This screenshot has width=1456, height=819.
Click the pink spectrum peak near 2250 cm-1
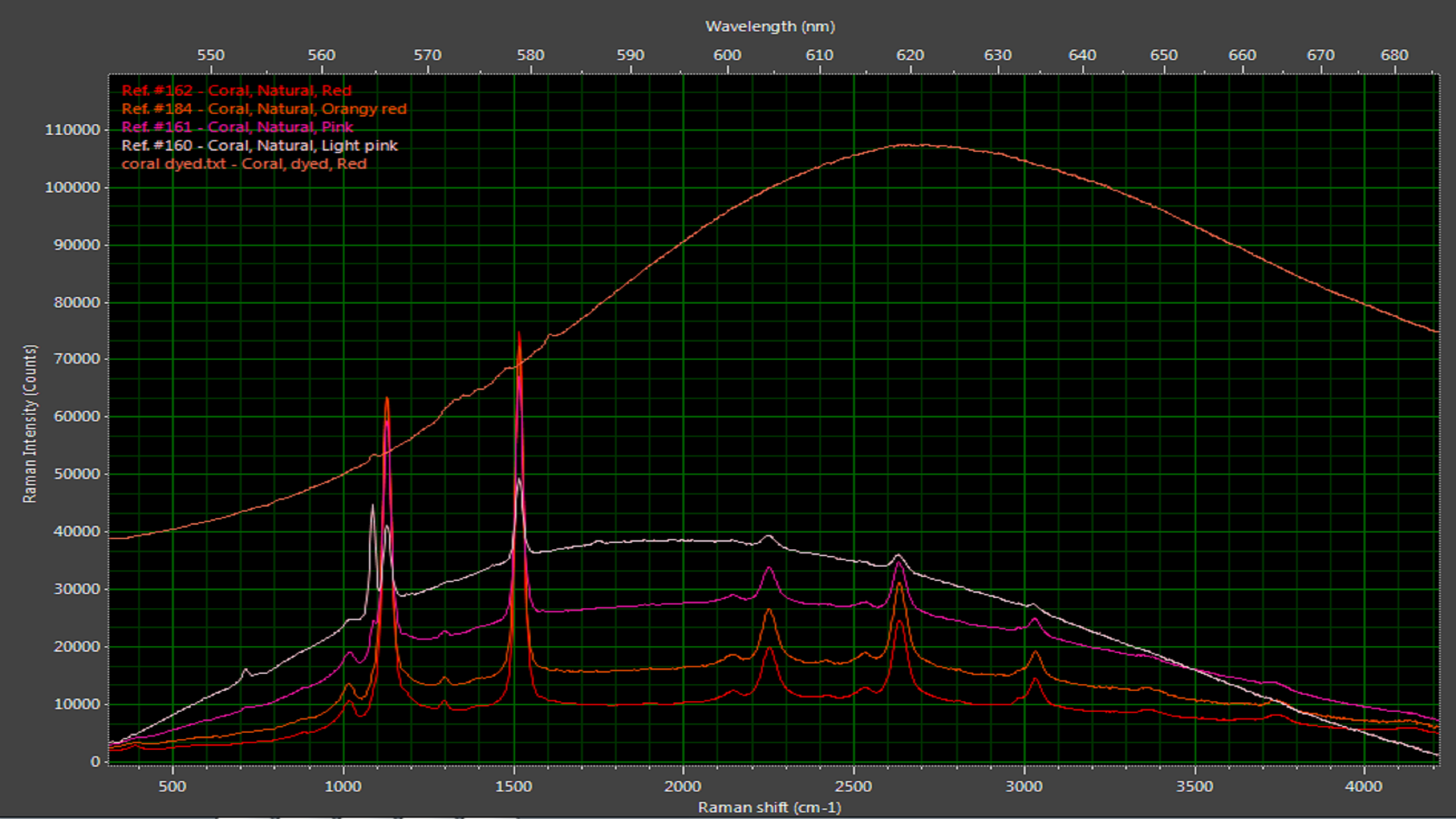point(768,569)
